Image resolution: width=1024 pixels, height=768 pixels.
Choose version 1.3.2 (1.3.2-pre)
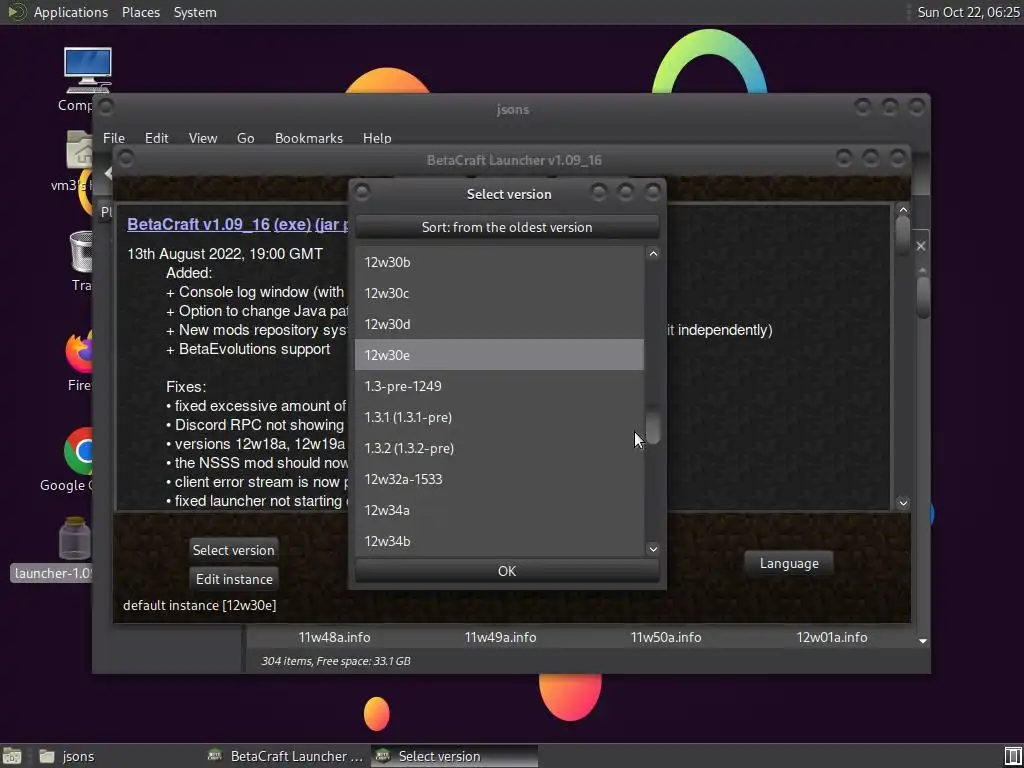[x=499, y=448]
